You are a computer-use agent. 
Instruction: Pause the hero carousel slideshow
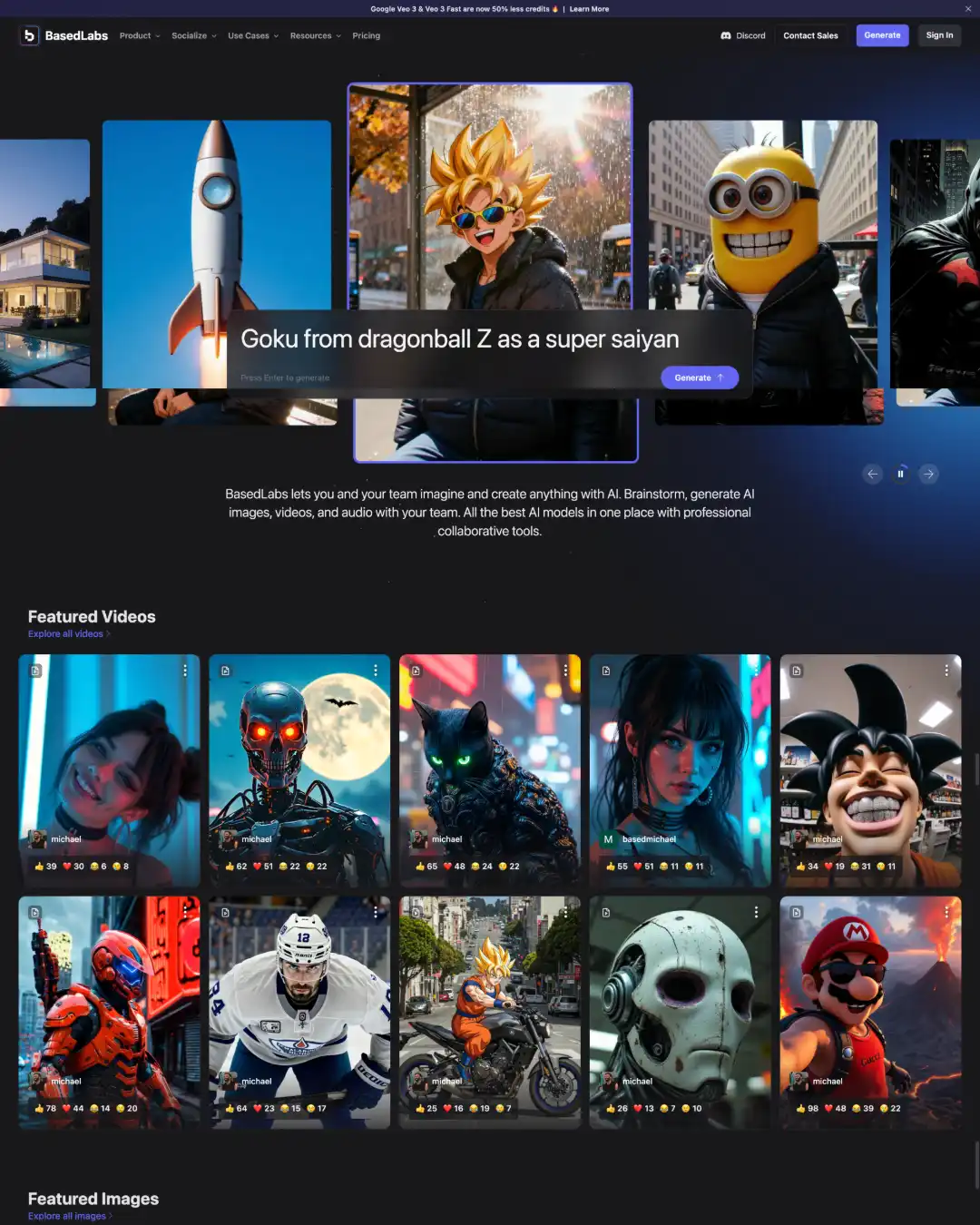coord(900,474)
